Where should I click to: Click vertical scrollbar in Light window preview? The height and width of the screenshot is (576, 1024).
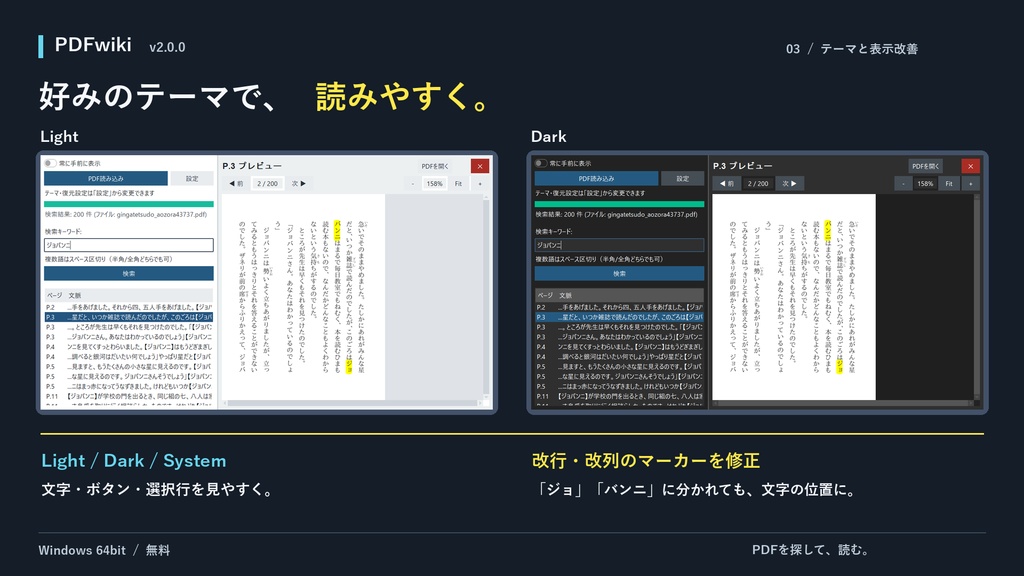click(486, 297)
